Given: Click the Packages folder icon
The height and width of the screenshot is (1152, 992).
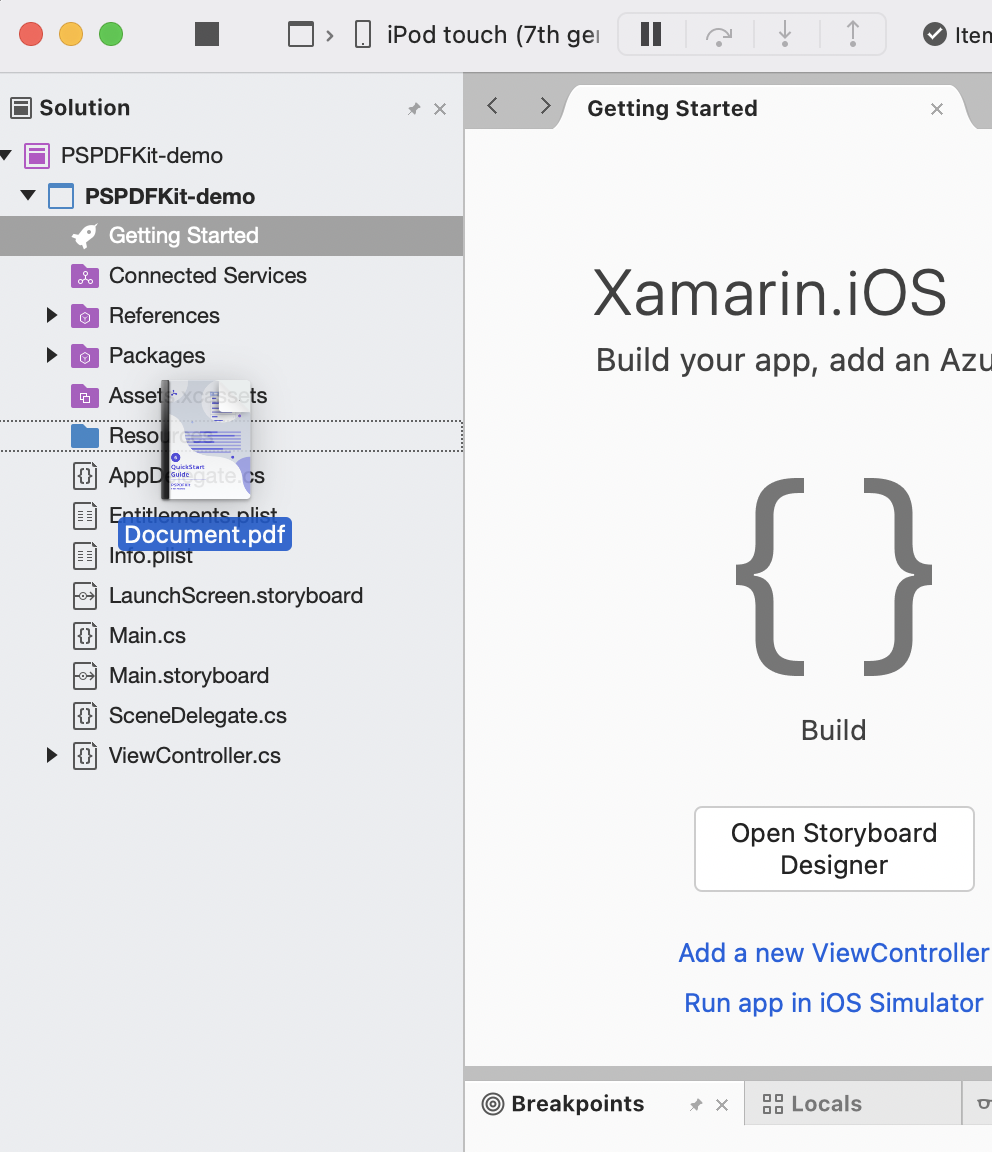Looking at the screenshot, I should [85, 356].
